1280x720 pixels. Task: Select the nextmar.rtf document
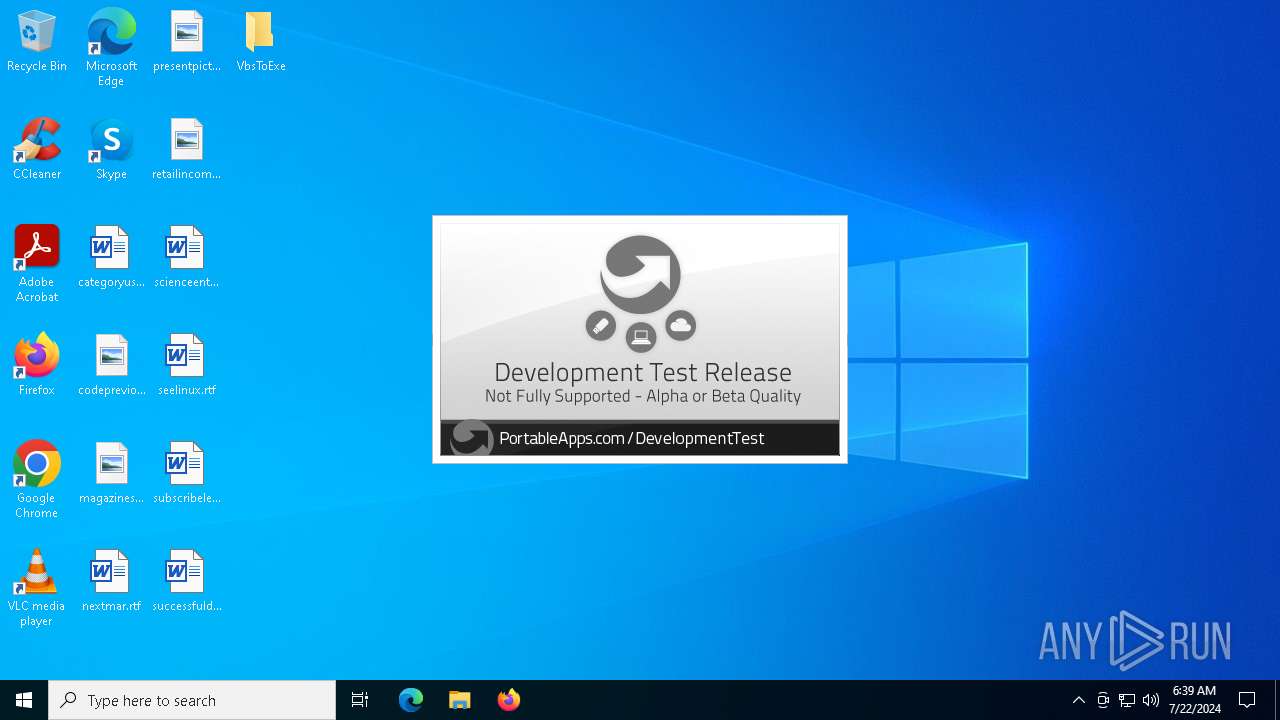click(111, 582)
